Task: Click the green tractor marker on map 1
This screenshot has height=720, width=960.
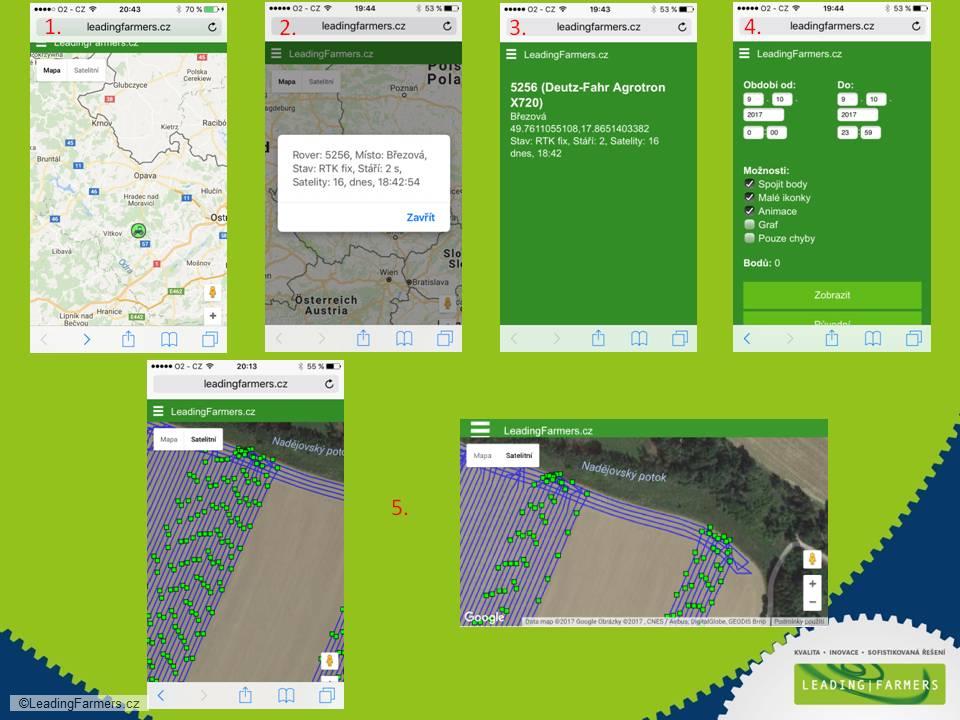Action: [139, 231]
